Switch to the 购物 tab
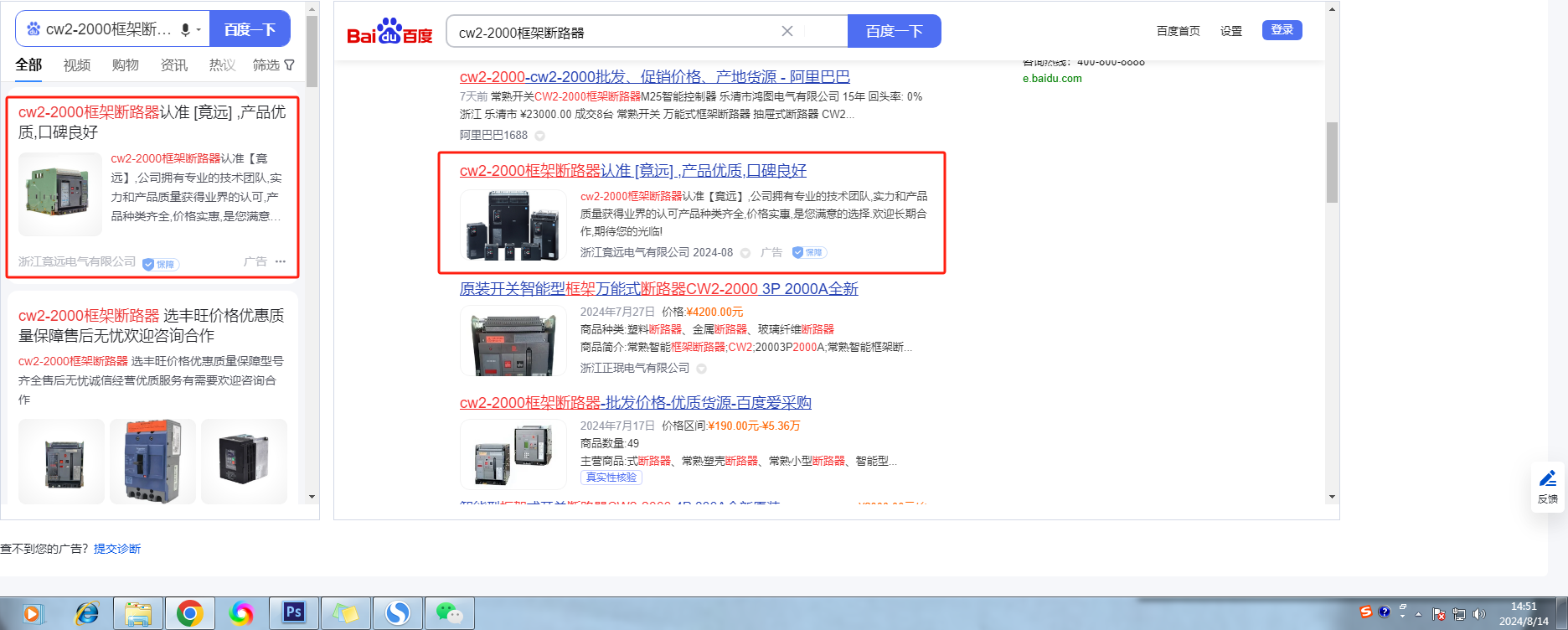This screenshot has width=1568, height=630. point(126,65)
